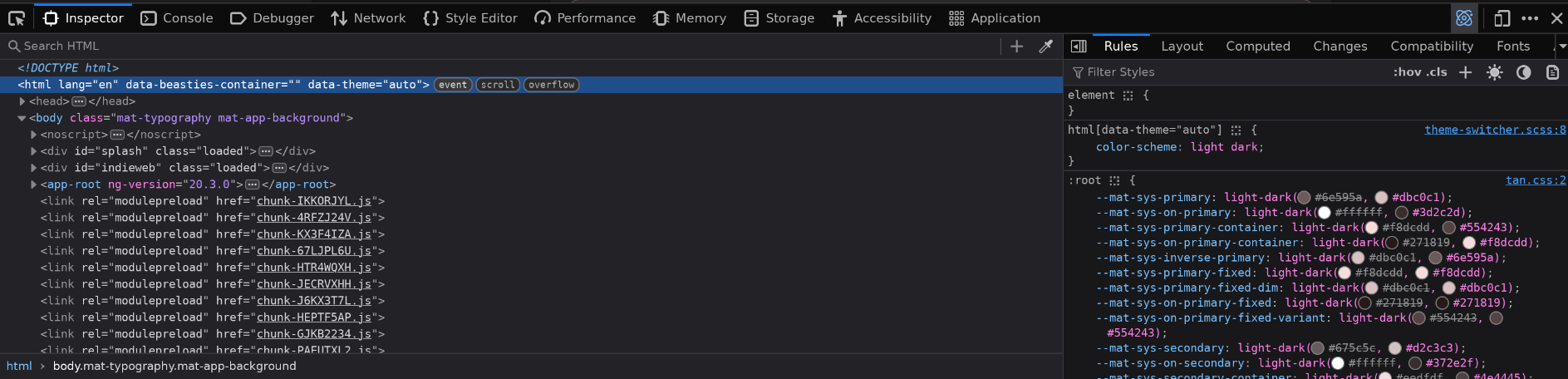This screenshot has width=1568, height=379.
Task: Toggle print media simulation icon
Action: click(1552, 72)
